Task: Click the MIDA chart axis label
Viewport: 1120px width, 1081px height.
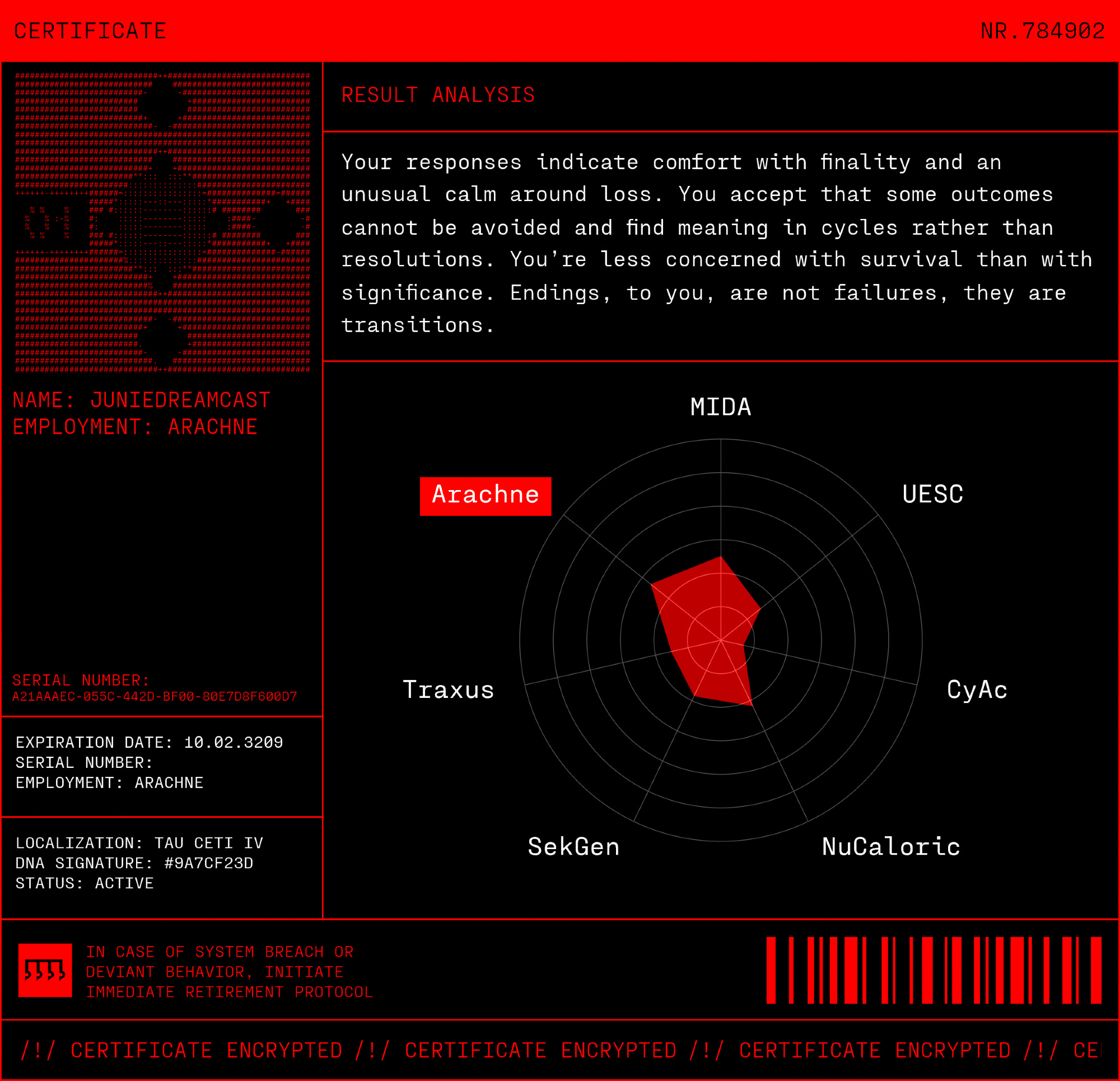Action: [x=720, y=407]
